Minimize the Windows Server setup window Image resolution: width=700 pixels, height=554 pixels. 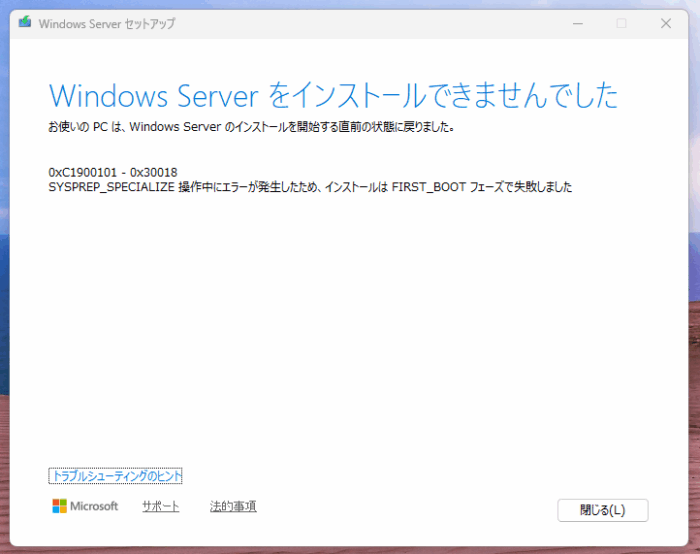pos(577,23)
